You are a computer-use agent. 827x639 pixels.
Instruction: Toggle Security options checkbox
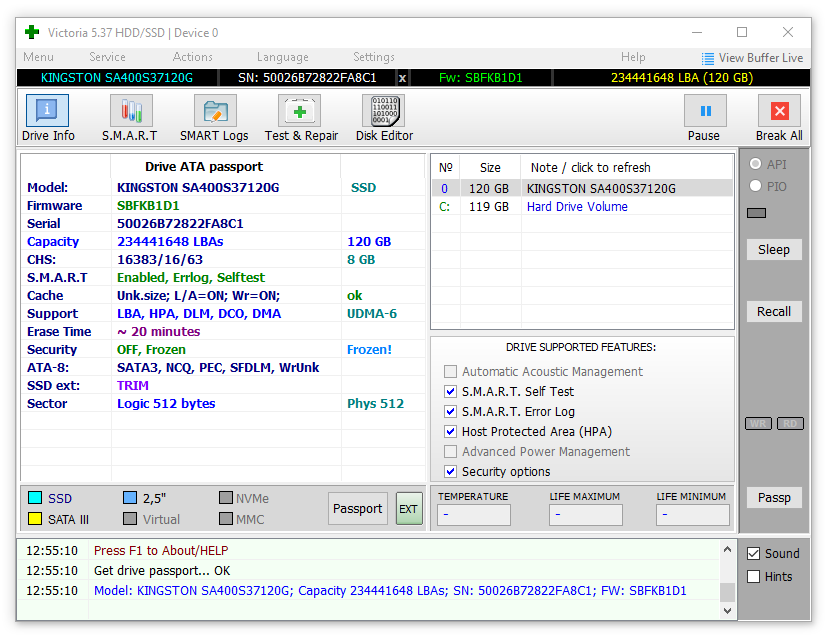point(450,472)
